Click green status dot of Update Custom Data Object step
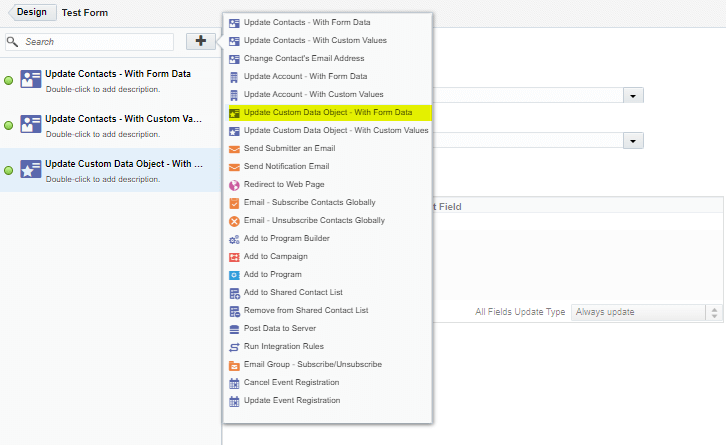 8,170
